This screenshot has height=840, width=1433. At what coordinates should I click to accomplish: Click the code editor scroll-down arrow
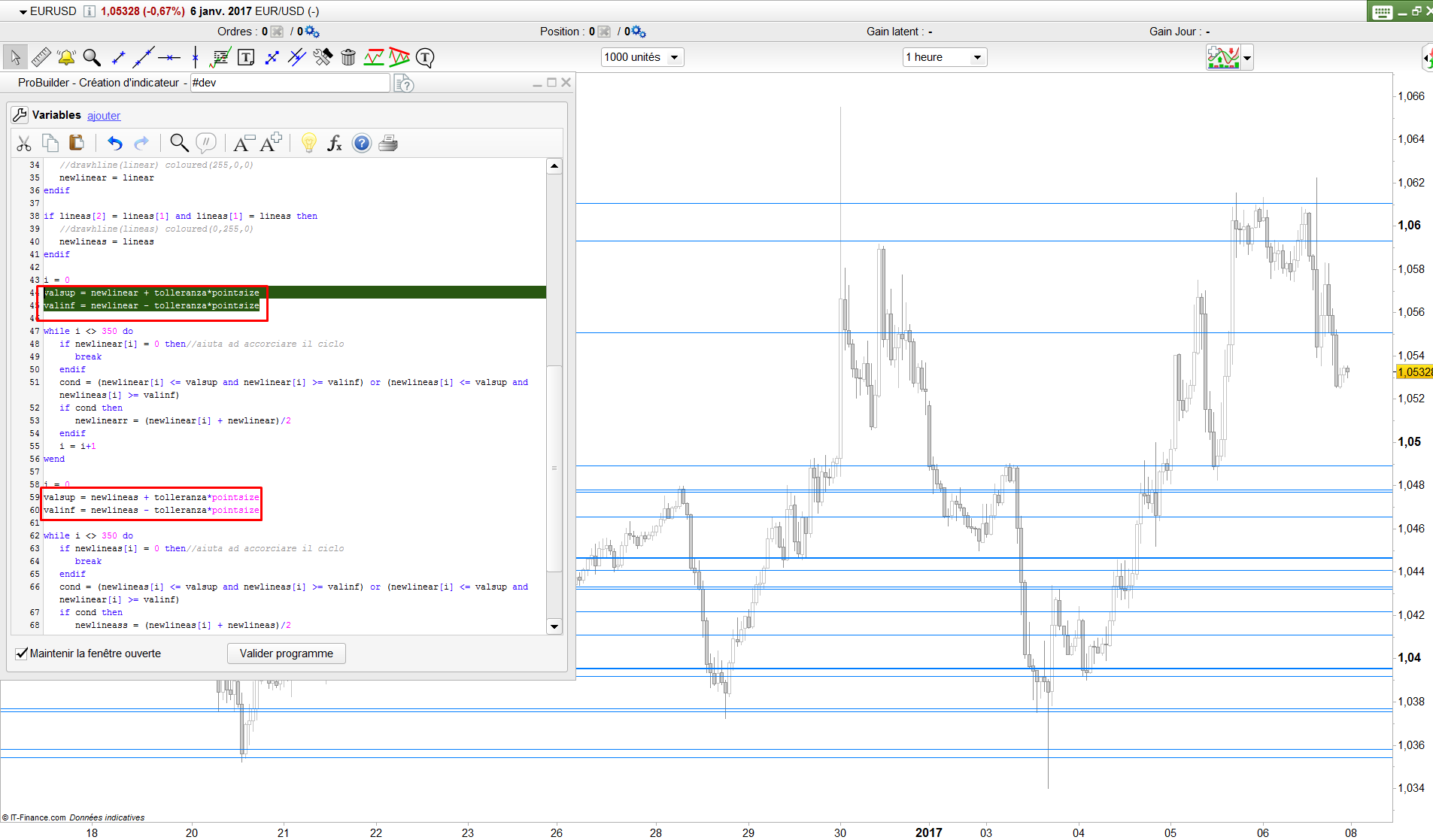click(554, 626)
